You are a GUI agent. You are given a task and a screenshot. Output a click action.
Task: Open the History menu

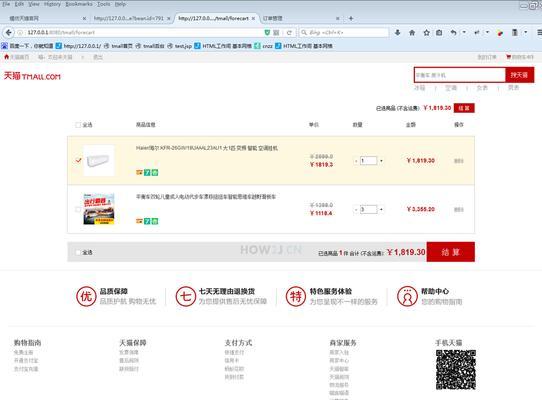click(52, 4)
